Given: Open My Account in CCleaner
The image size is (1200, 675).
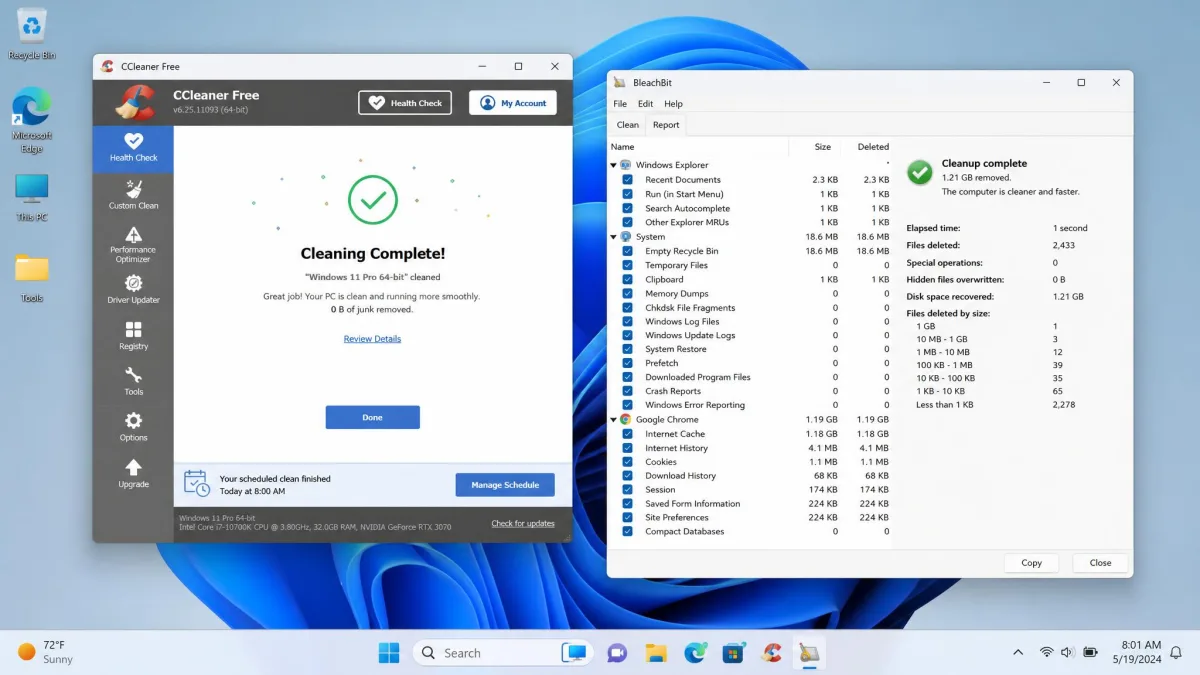Looking at the screenshot, I should click(513, 103).
